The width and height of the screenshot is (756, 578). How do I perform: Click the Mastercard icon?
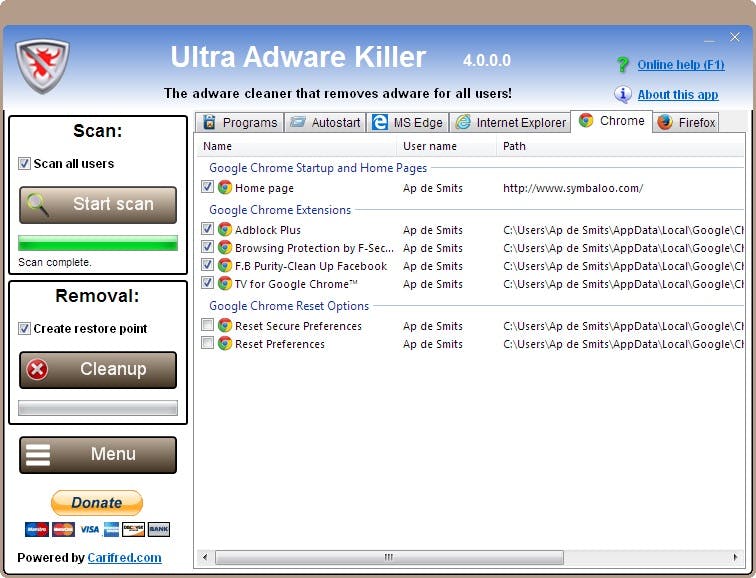click(63, 529)
